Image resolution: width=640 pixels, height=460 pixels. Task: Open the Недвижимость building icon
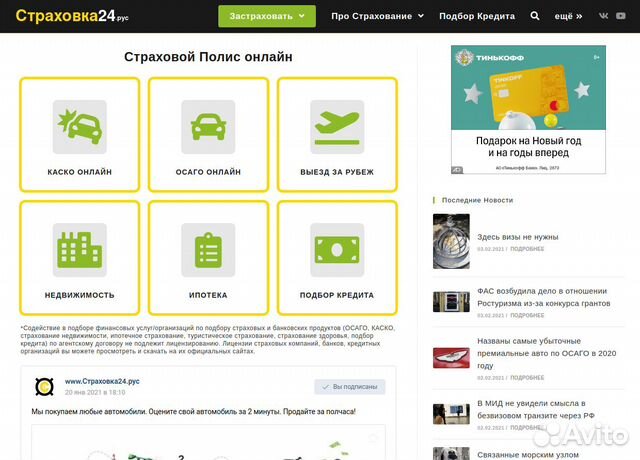[x=79, y=249]
